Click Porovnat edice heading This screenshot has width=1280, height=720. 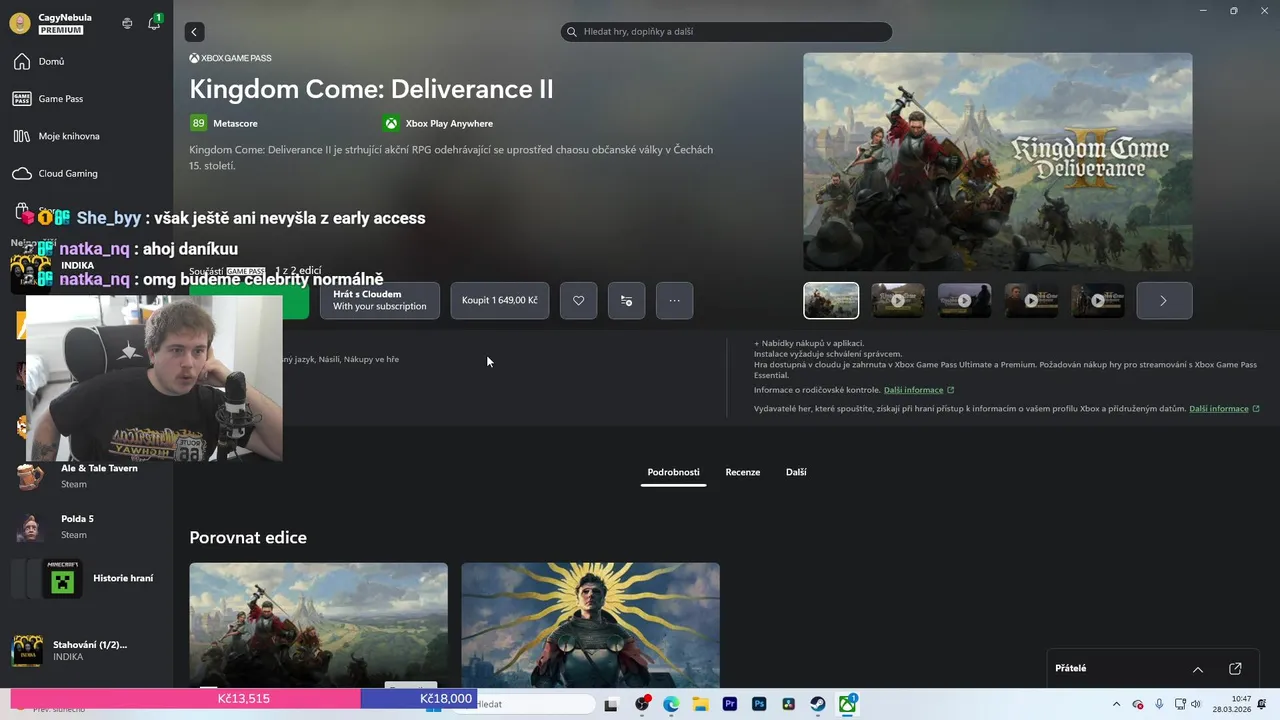[248, 538]
